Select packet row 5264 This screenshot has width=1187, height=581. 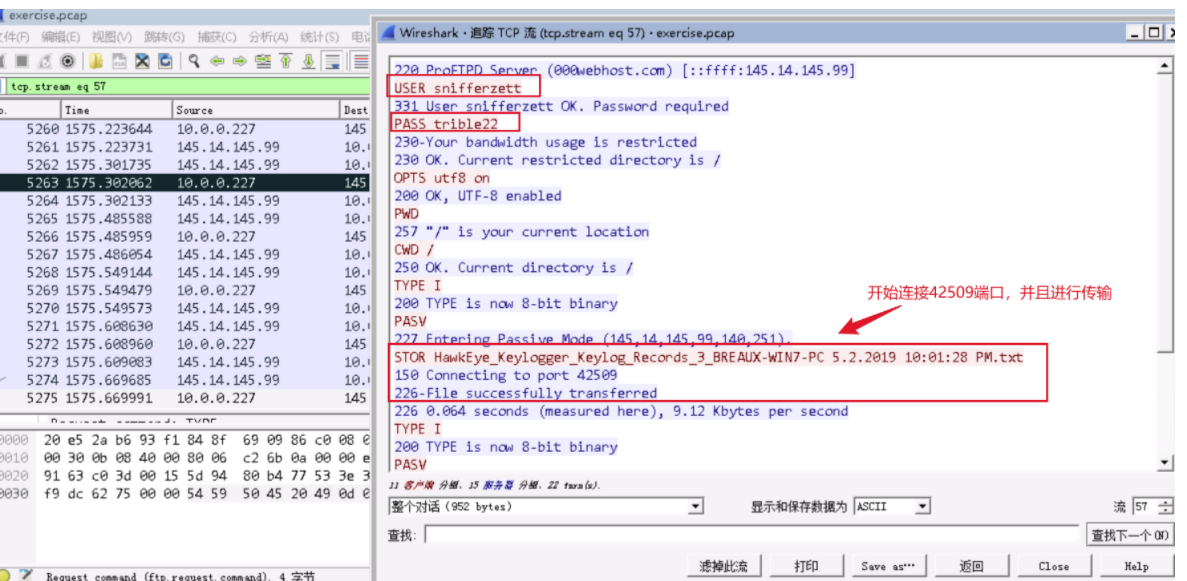[x=185, y=201]
